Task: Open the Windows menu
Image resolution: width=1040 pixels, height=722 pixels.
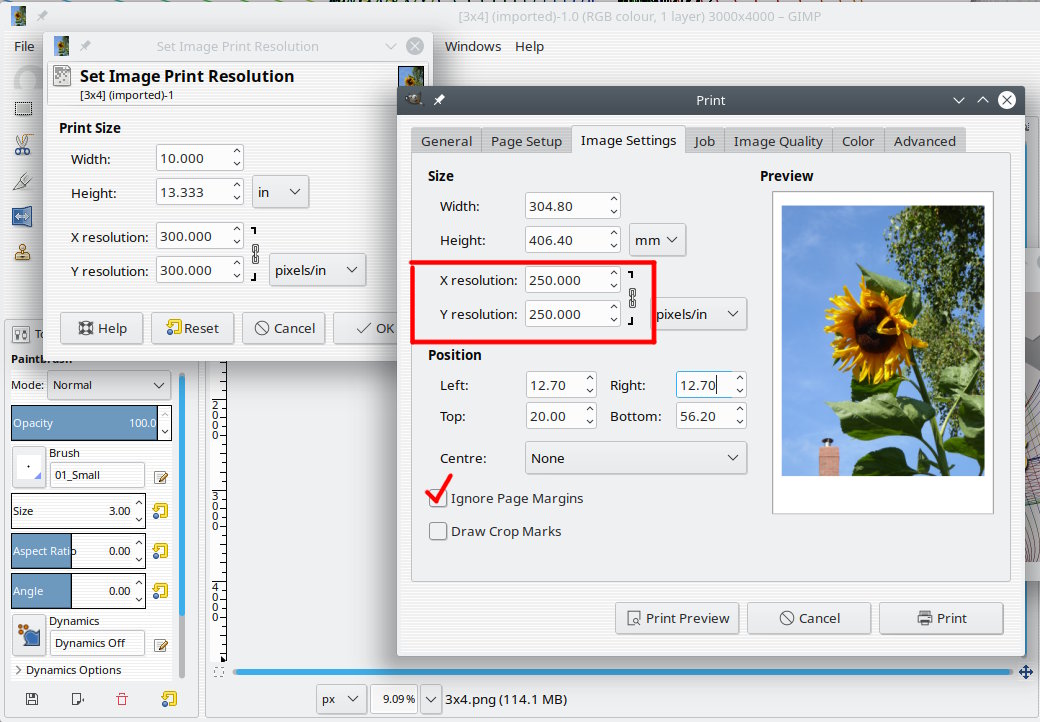Action: coord(473,46)
